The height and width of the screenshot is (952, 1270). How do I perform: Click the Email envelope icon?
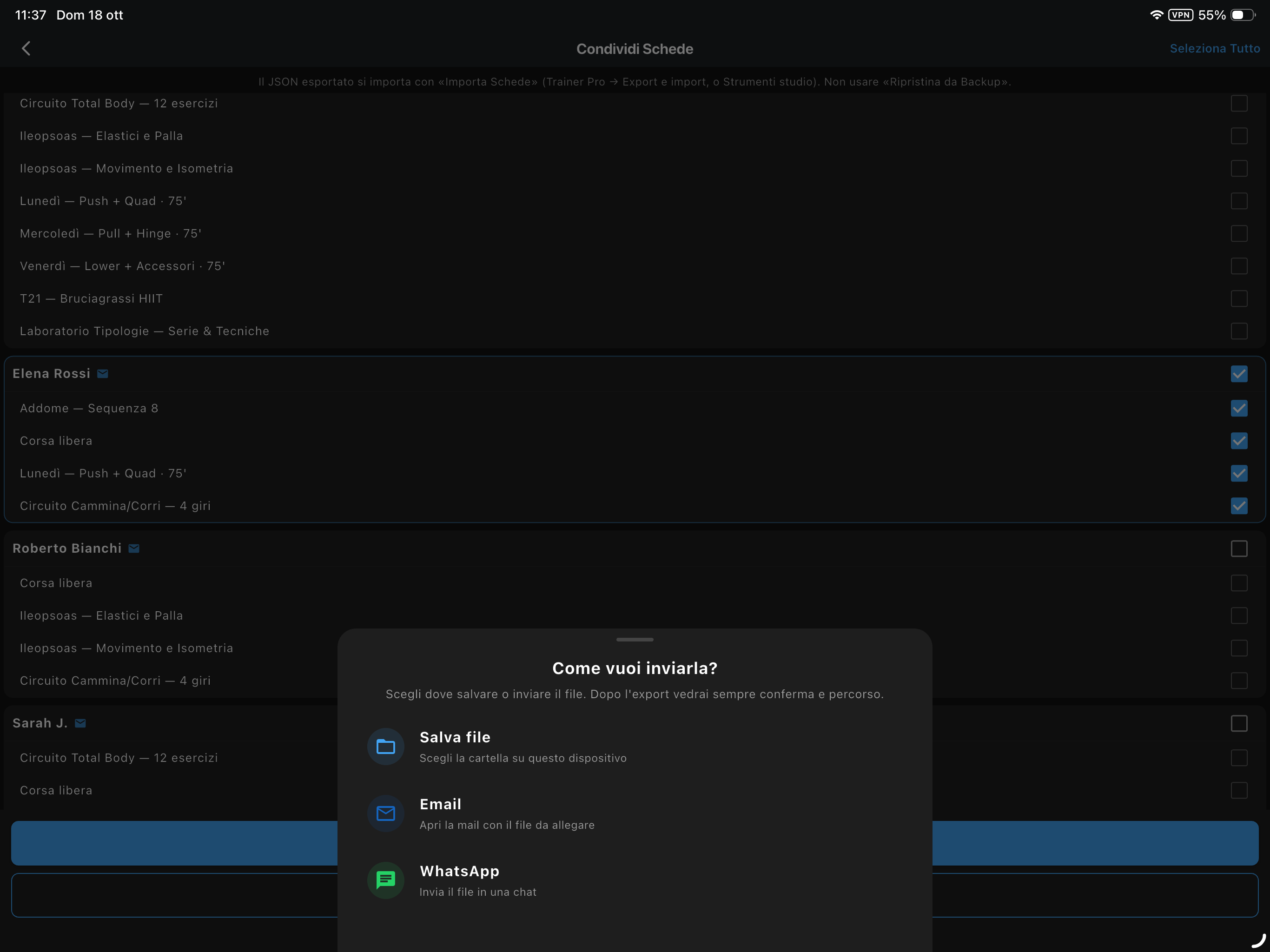coord(386,813)
